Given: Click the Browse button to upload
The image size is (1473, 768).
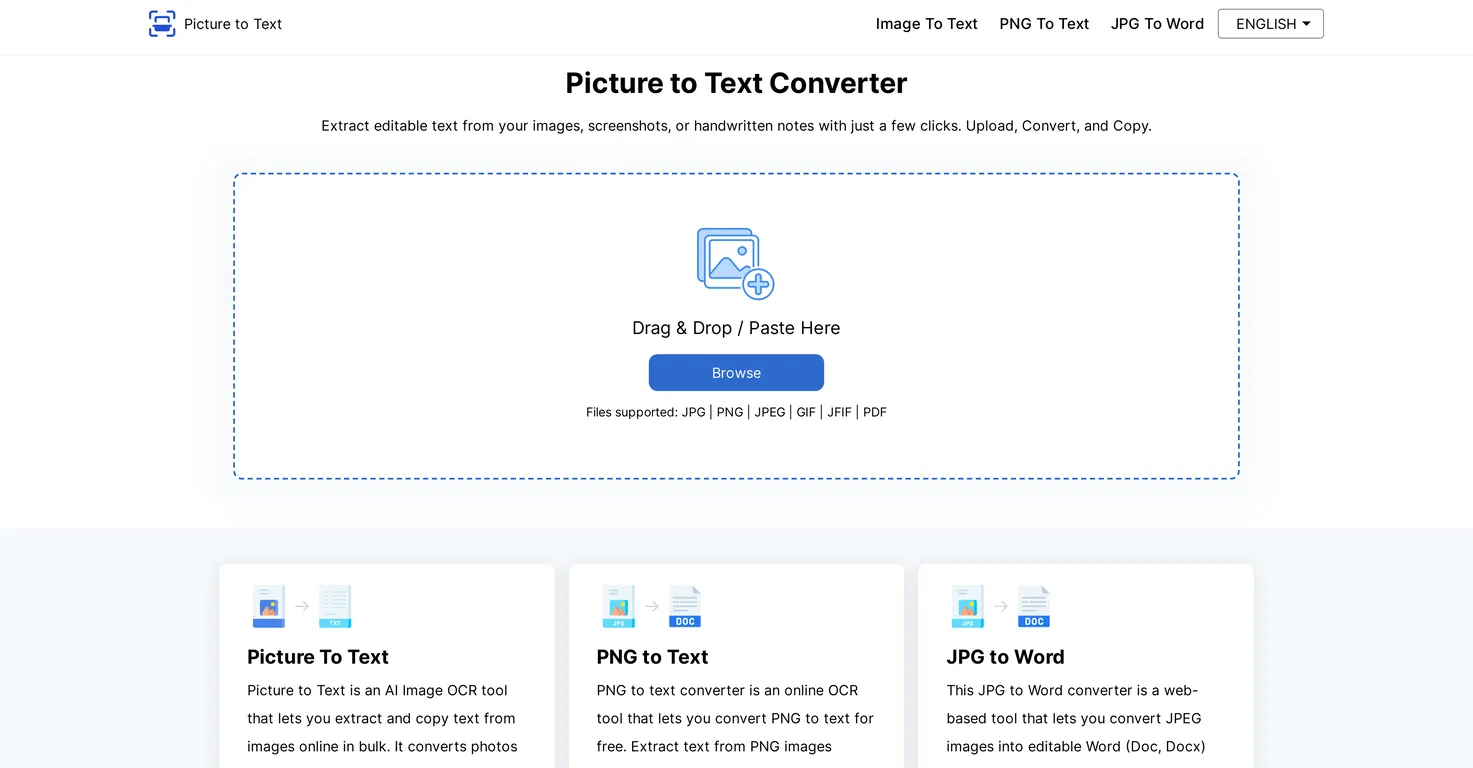Looking at the screenshot, I should point(736,373).
